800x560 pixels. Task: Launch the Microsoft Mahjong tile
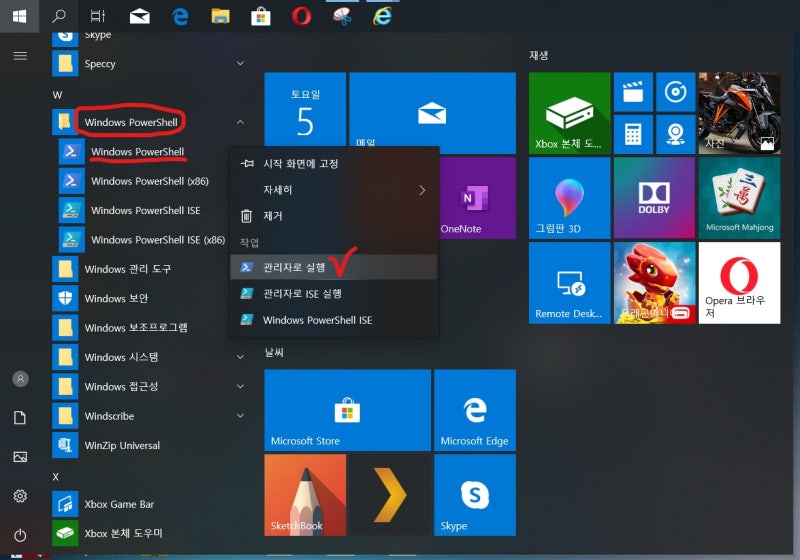pos(739,198)
